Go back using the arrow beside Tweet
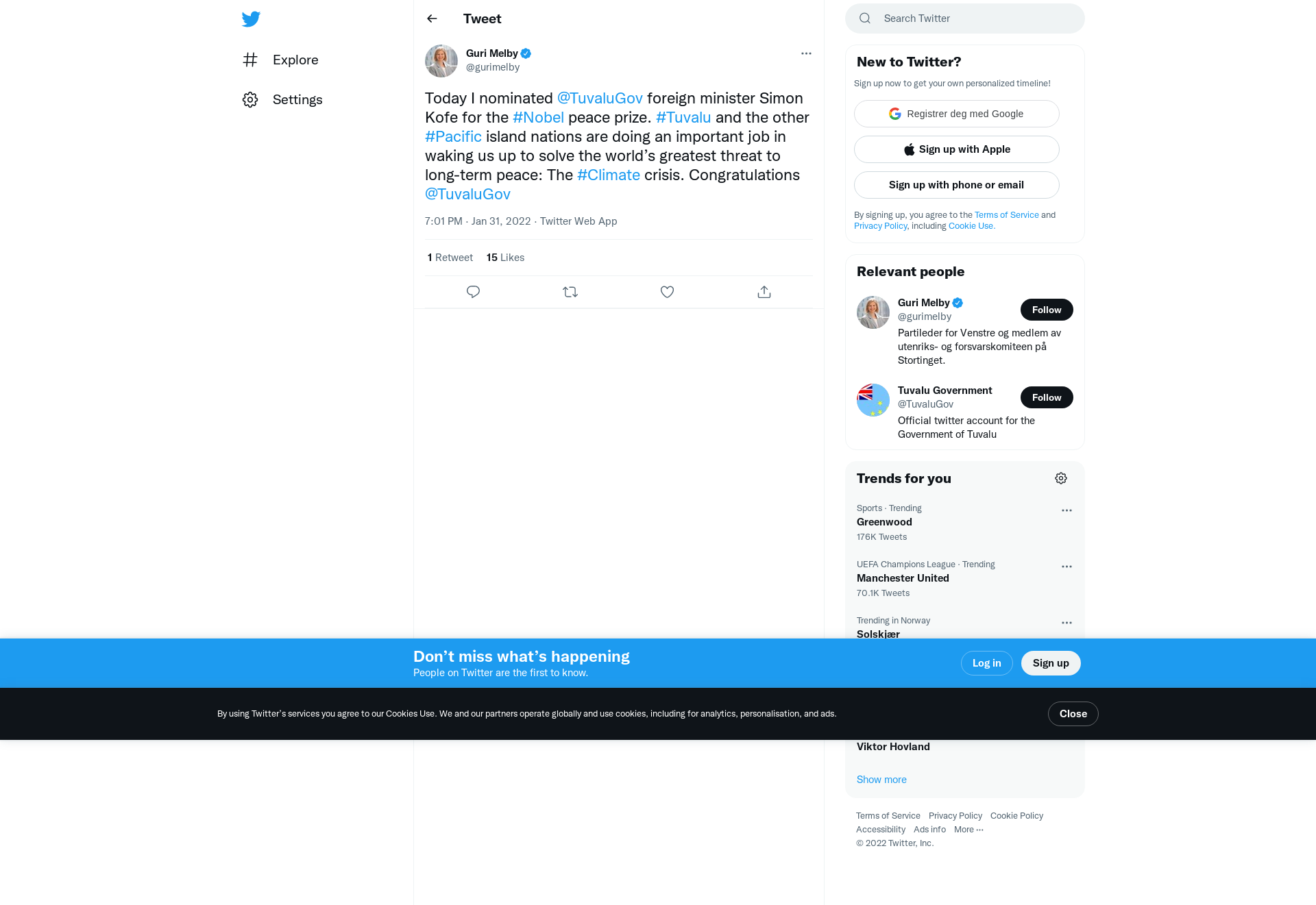 pyautogui.click(x=432, y=18)
